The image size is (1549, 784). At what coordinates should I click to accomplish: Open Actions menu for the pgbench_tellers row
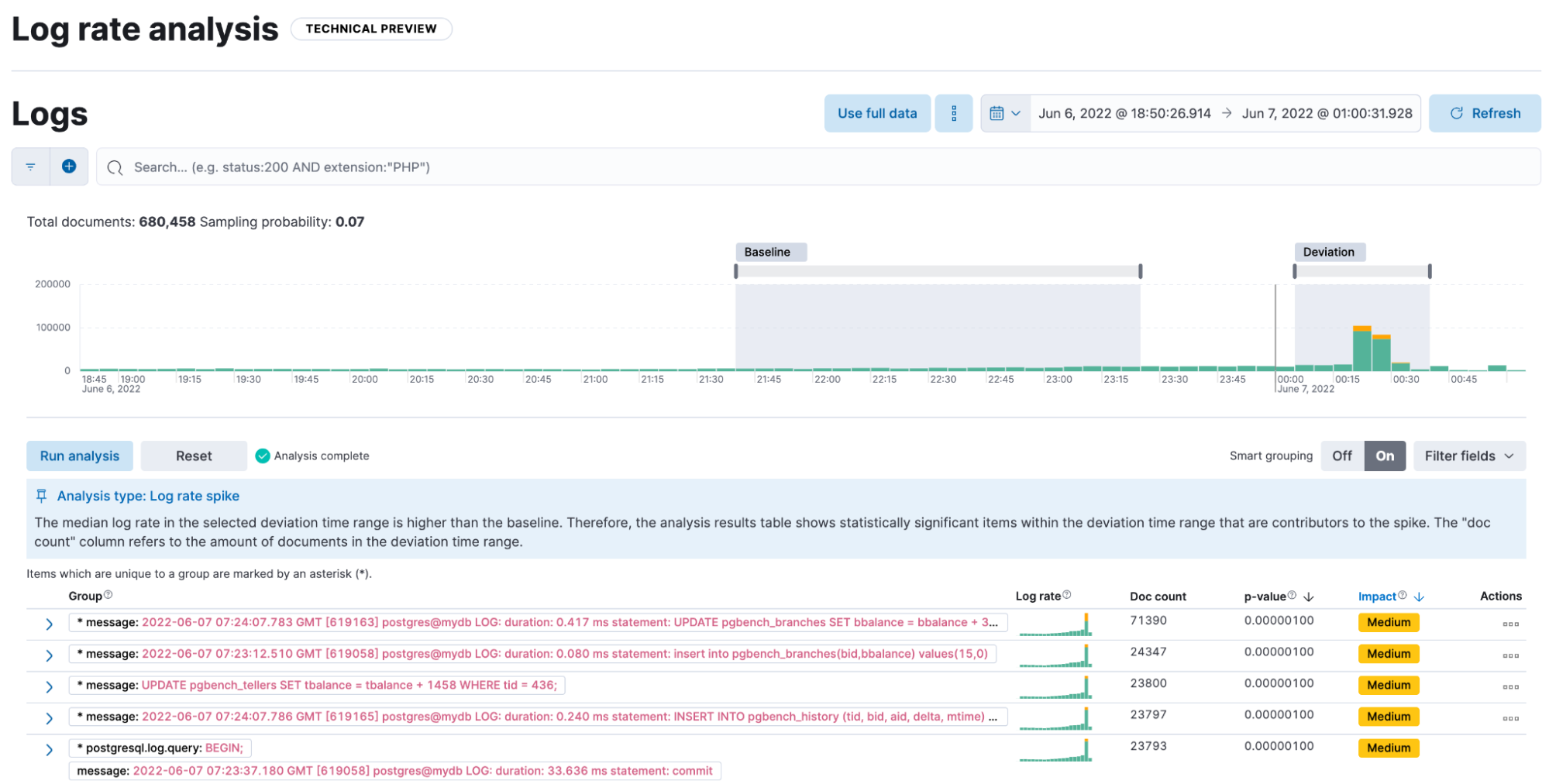coord(1510,686)
